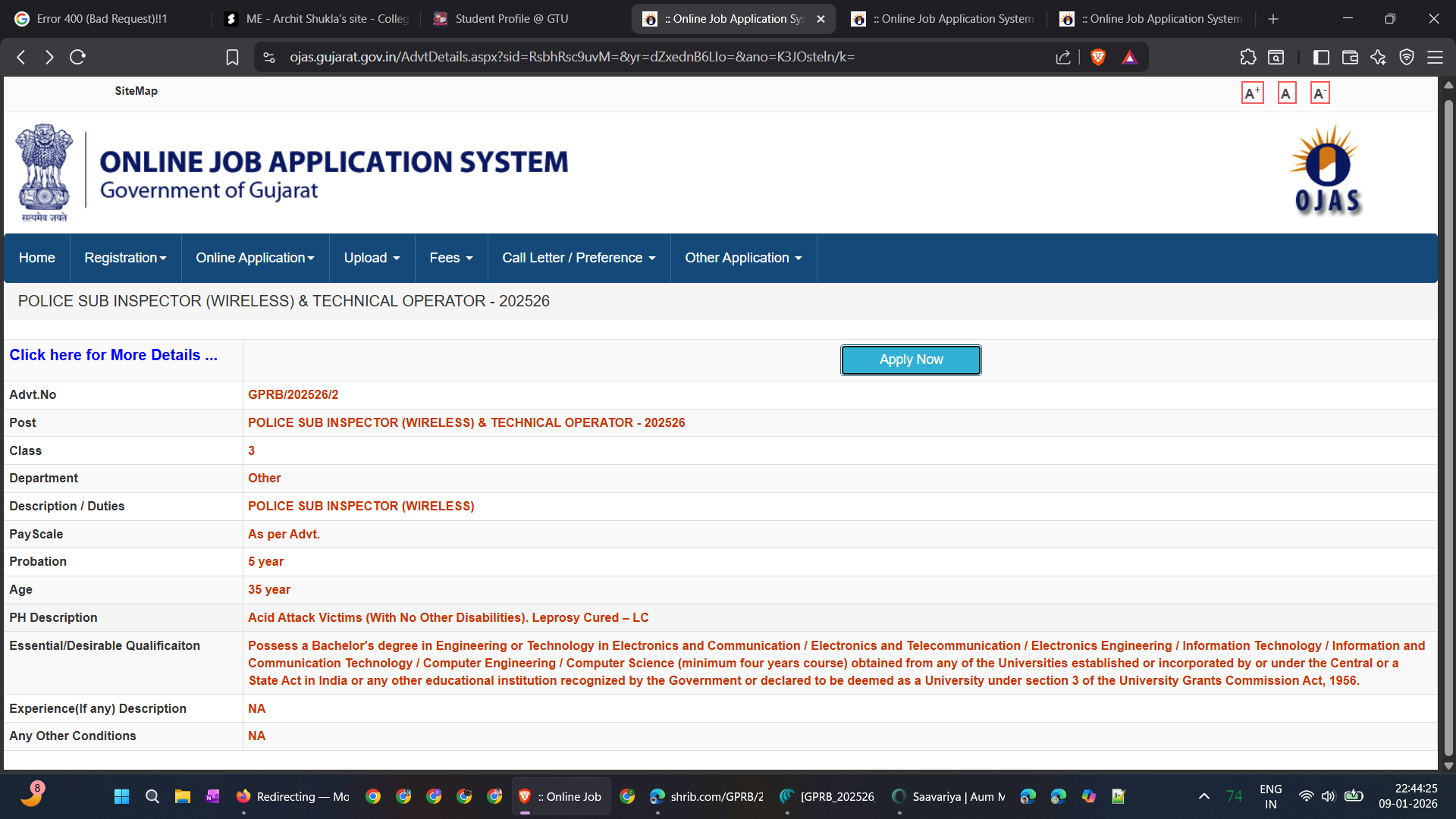Decrease font size with the A- button
This screenshot has width=1456, height=819.
tap(1319, 93)
